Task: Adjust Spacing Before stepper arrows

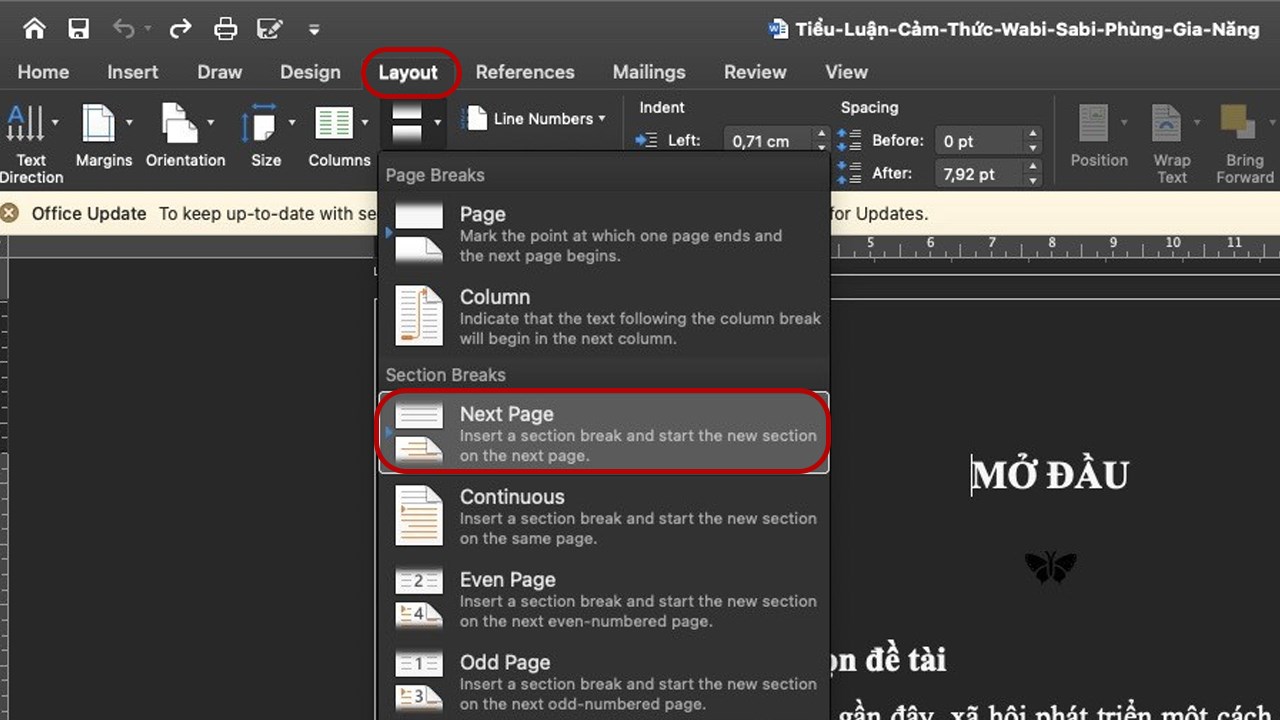Action: [1034, 141]
